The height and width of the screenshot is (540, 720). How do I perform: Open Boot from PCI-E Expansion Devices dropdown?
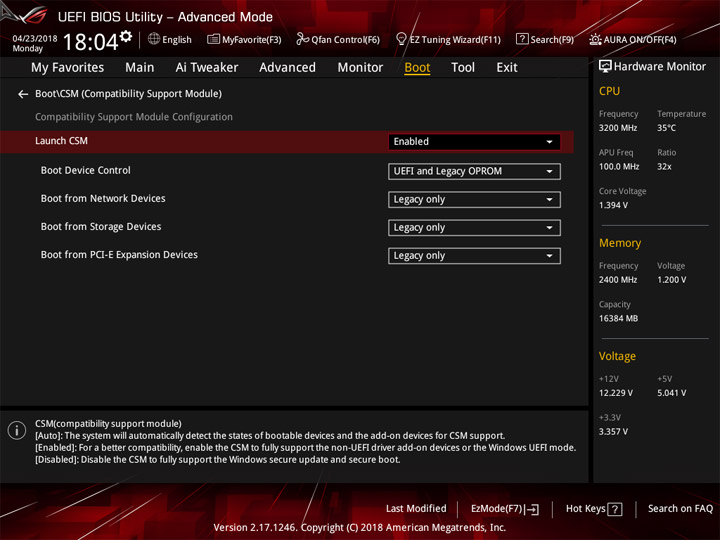(474, 256)
